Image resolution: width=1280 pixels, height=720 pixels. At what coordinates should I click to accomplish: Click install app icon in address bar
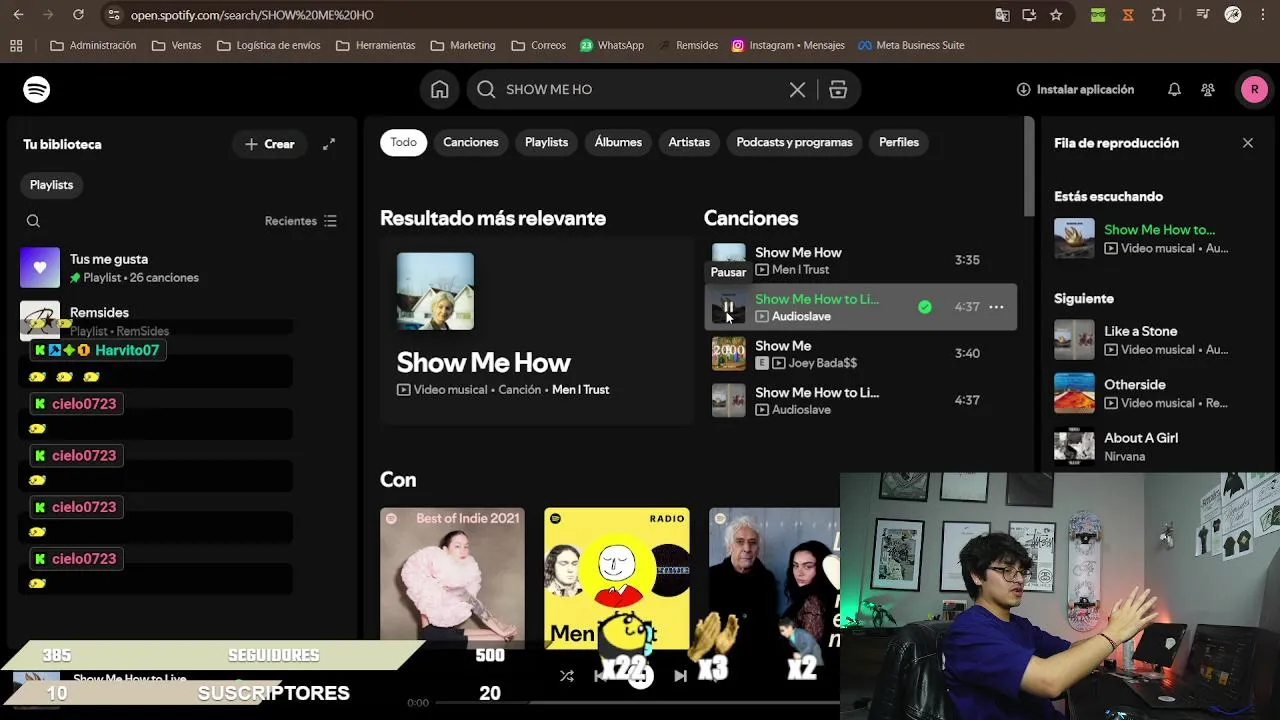click(1029, 15)
